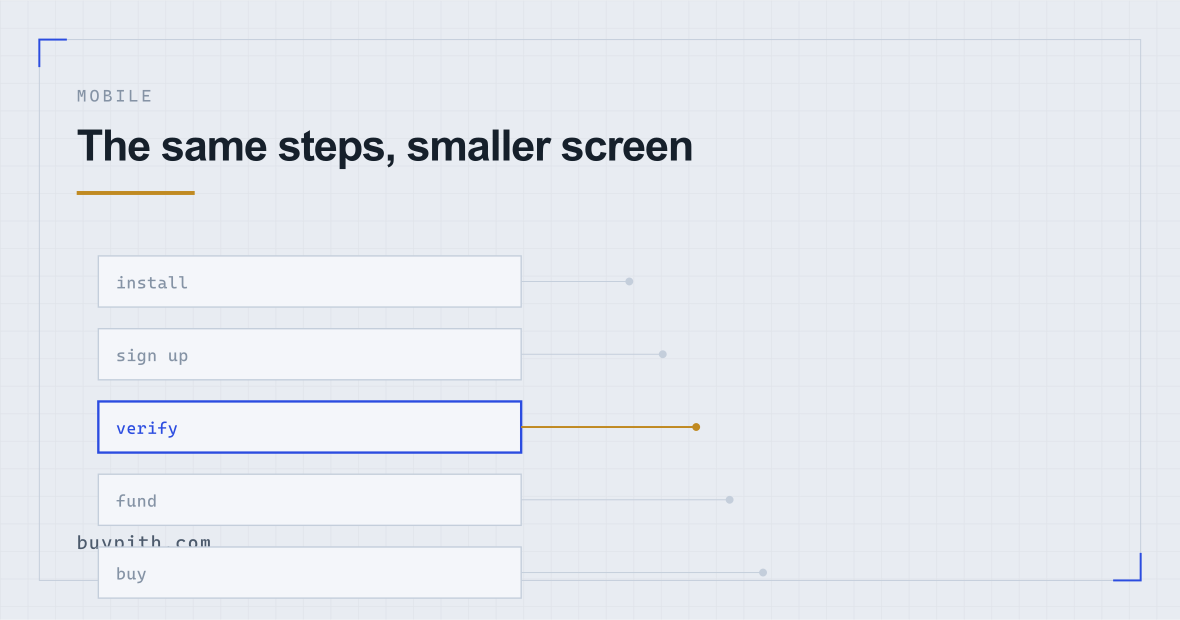This screenshot has height=620, width=1180.
Task: Open the fund step box
Action: pyautogui.click(x=309, y=500)
